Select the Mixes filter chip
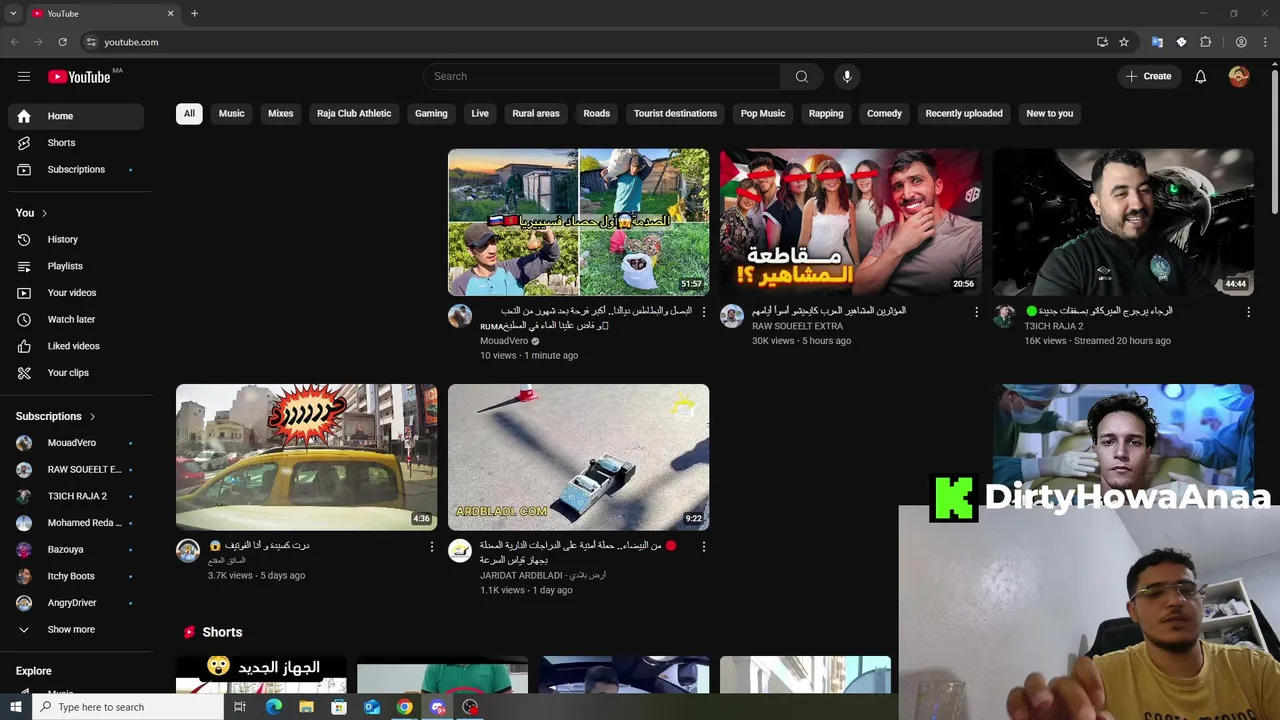The width and height of the screenshot is (1280, 720). (281, 114)
